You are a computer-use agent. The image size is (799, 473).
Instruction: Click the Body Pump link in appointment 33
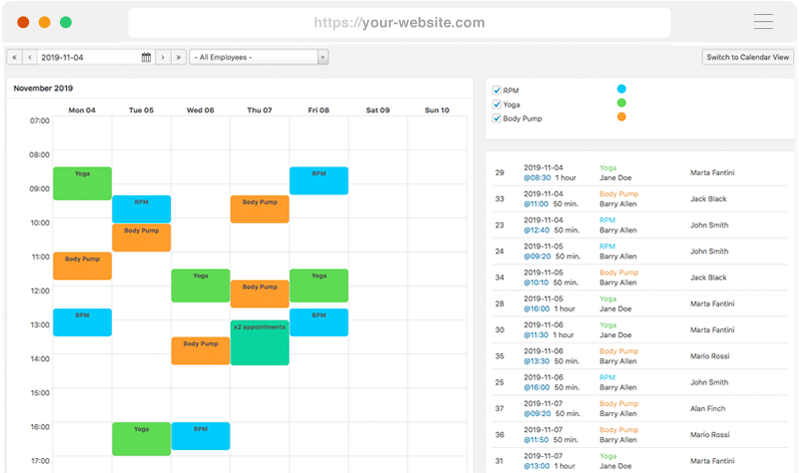(x=618, y=194)
